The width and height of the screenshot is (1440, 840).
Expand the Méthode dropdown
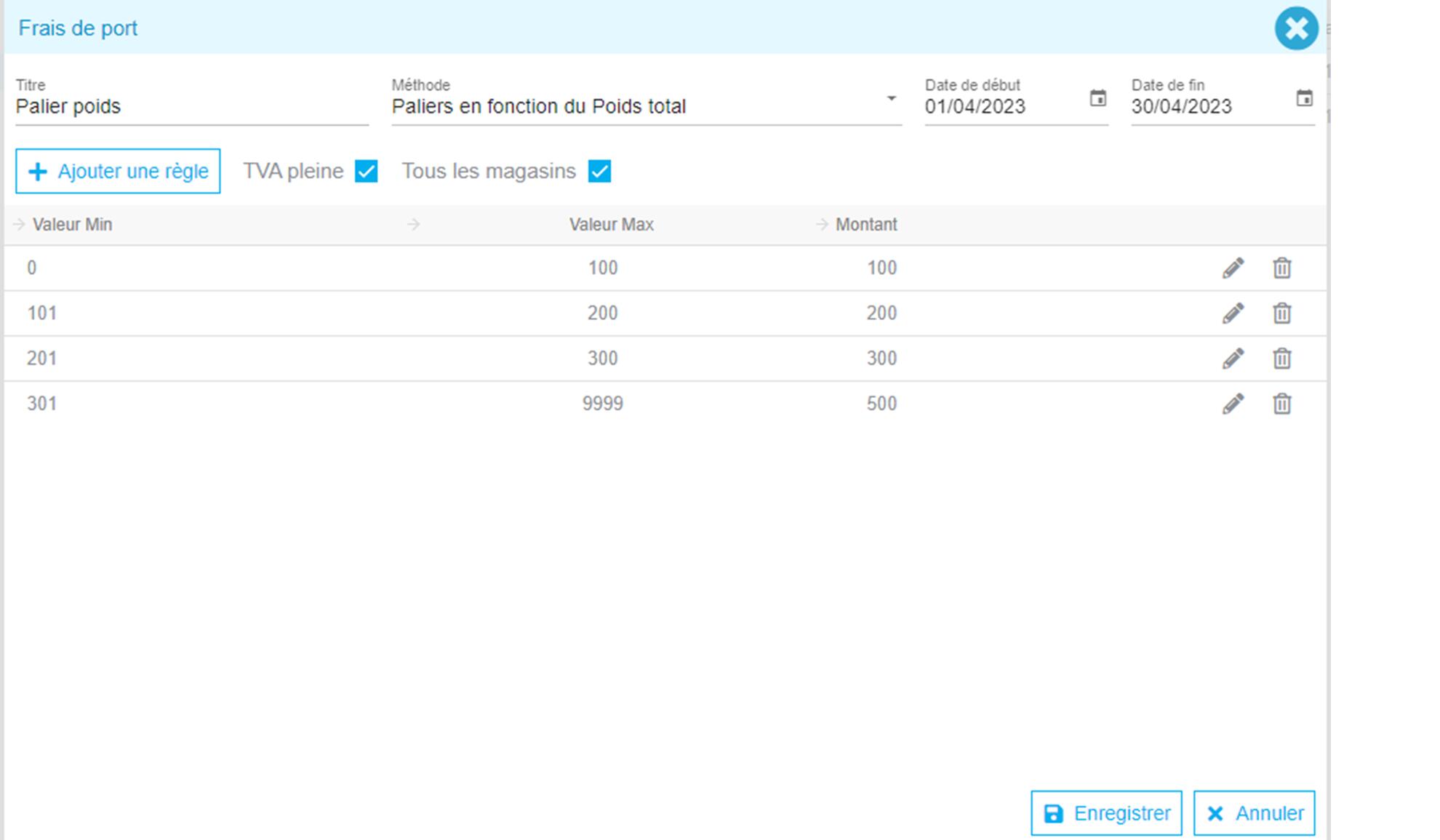(x=891, y=99)
